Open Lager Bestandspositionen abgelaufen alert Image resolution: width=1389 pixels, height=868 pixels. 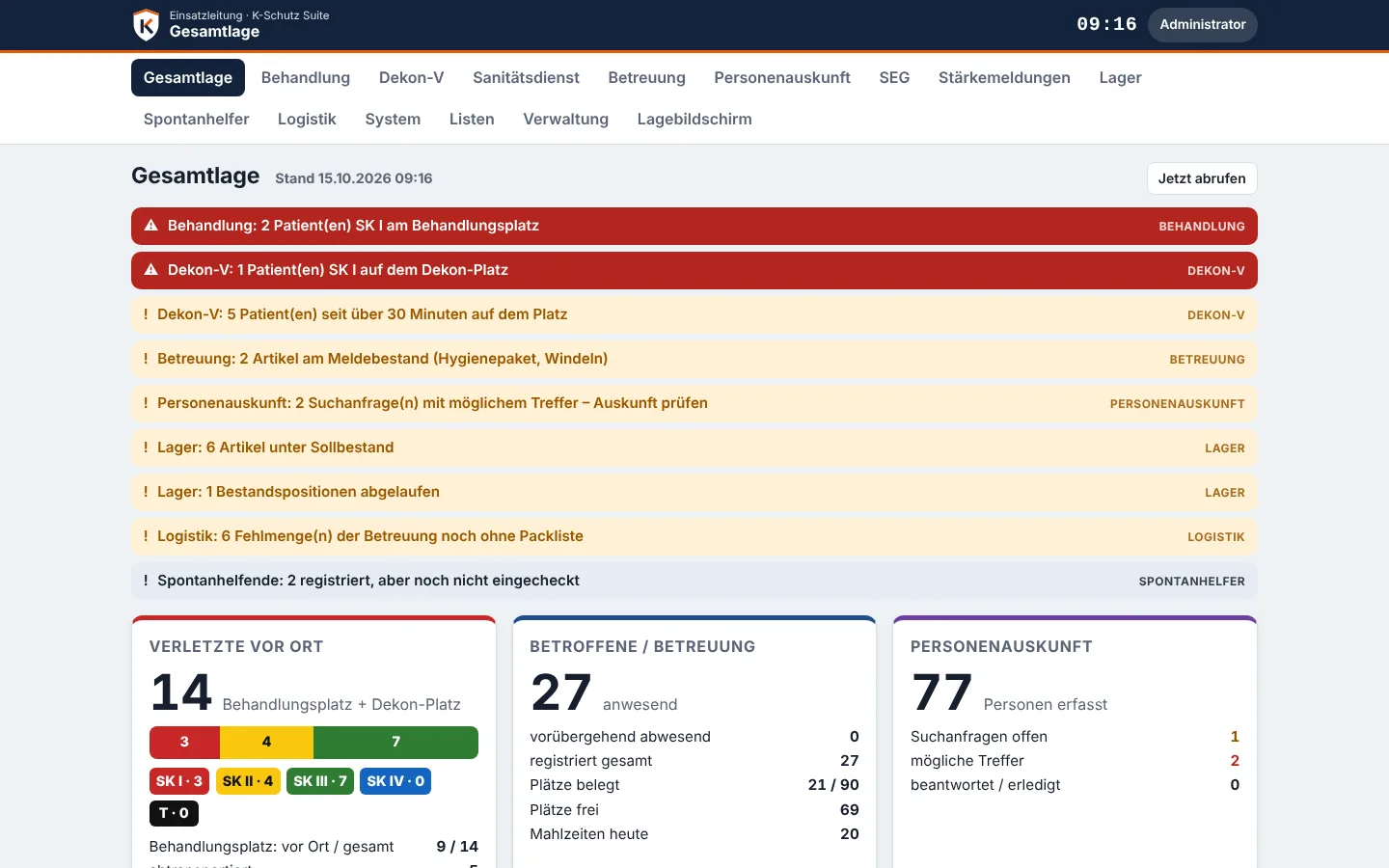[694, 492]
